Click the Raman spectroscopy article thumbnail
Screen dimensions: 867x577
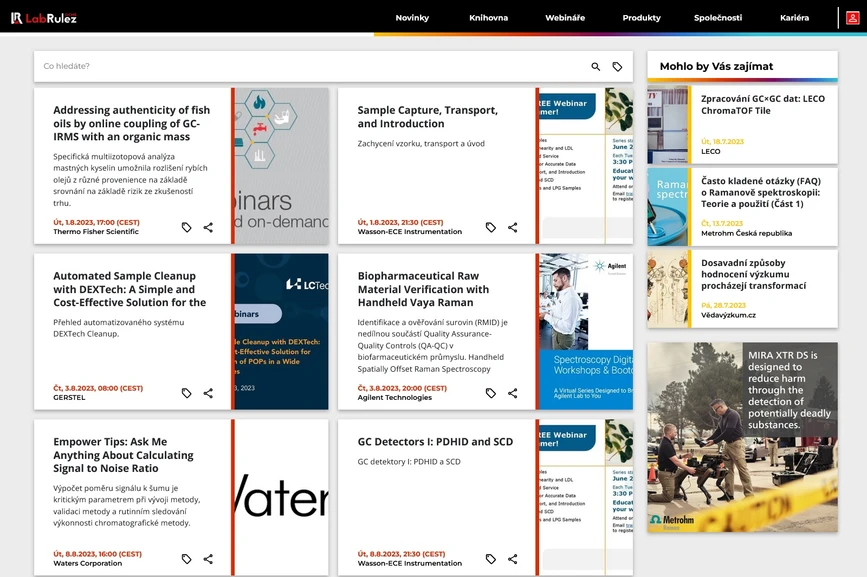[x=667, y=207]
